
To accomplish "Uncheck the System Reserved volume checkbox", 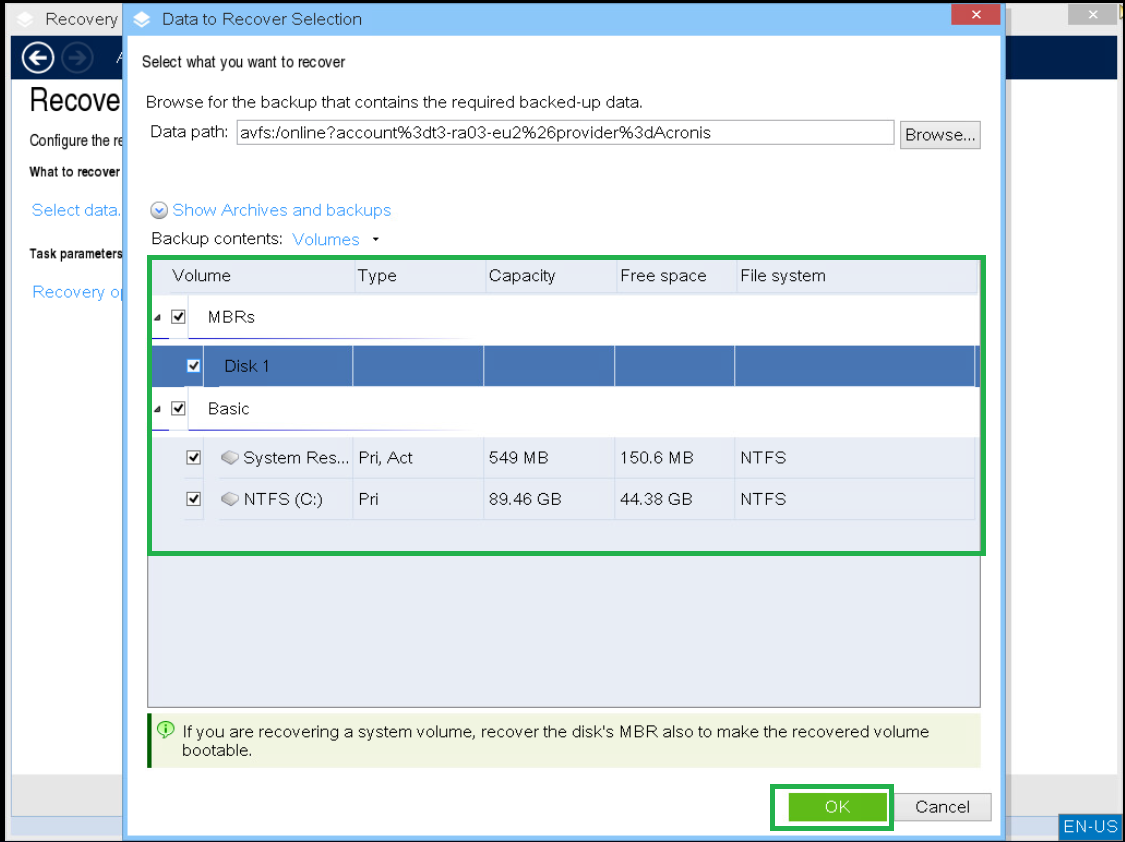I will point(193,457).
